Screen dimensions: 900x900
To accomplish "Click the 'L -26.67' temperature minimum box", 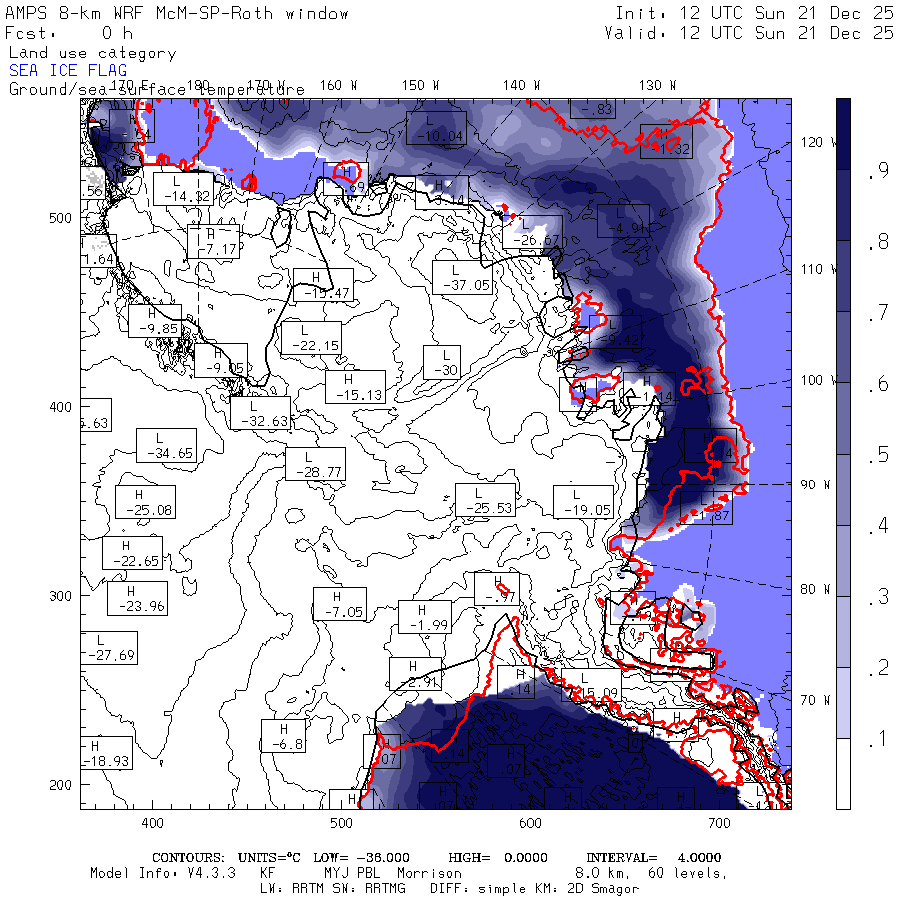I will pyautogui.click(x=533, y=232).
